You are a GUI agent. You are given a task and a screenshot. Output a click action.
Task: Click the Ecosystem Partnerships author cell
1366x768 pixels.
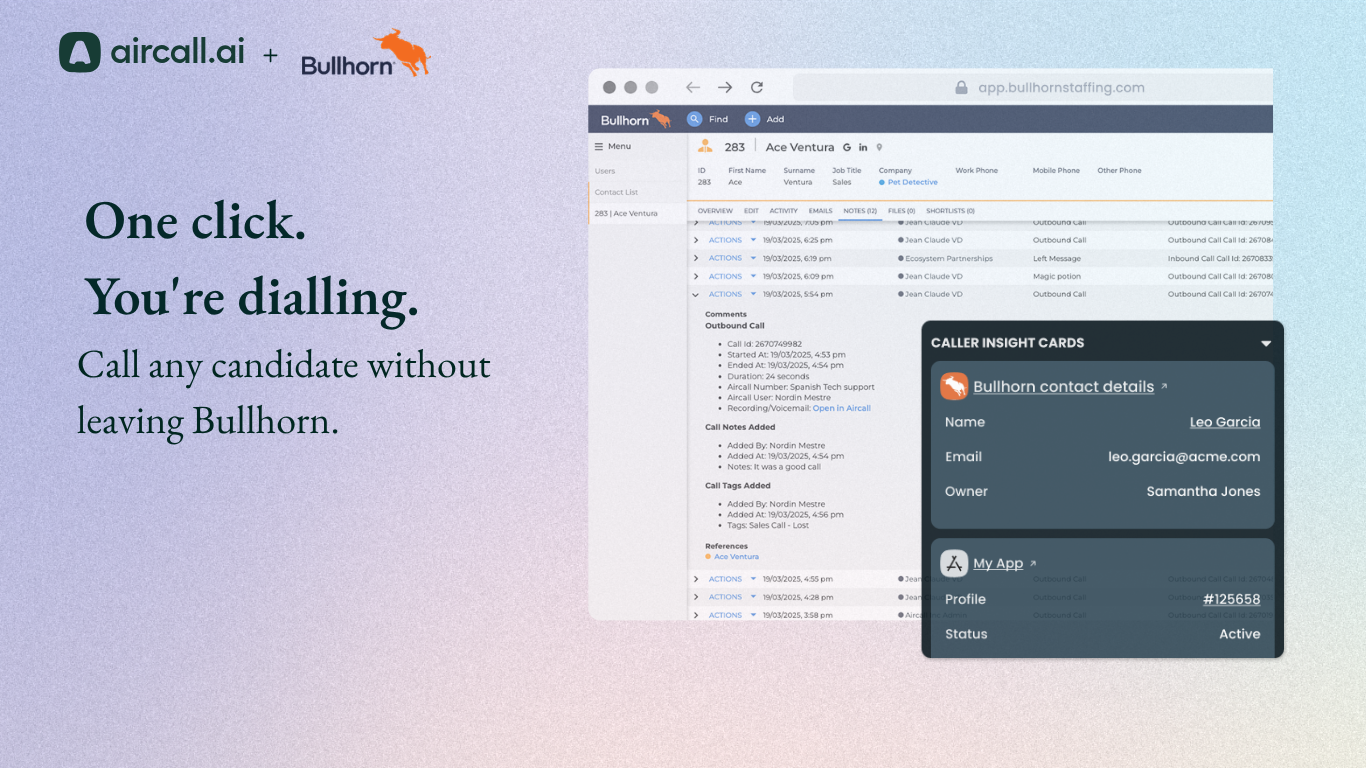tap(949, 258)
